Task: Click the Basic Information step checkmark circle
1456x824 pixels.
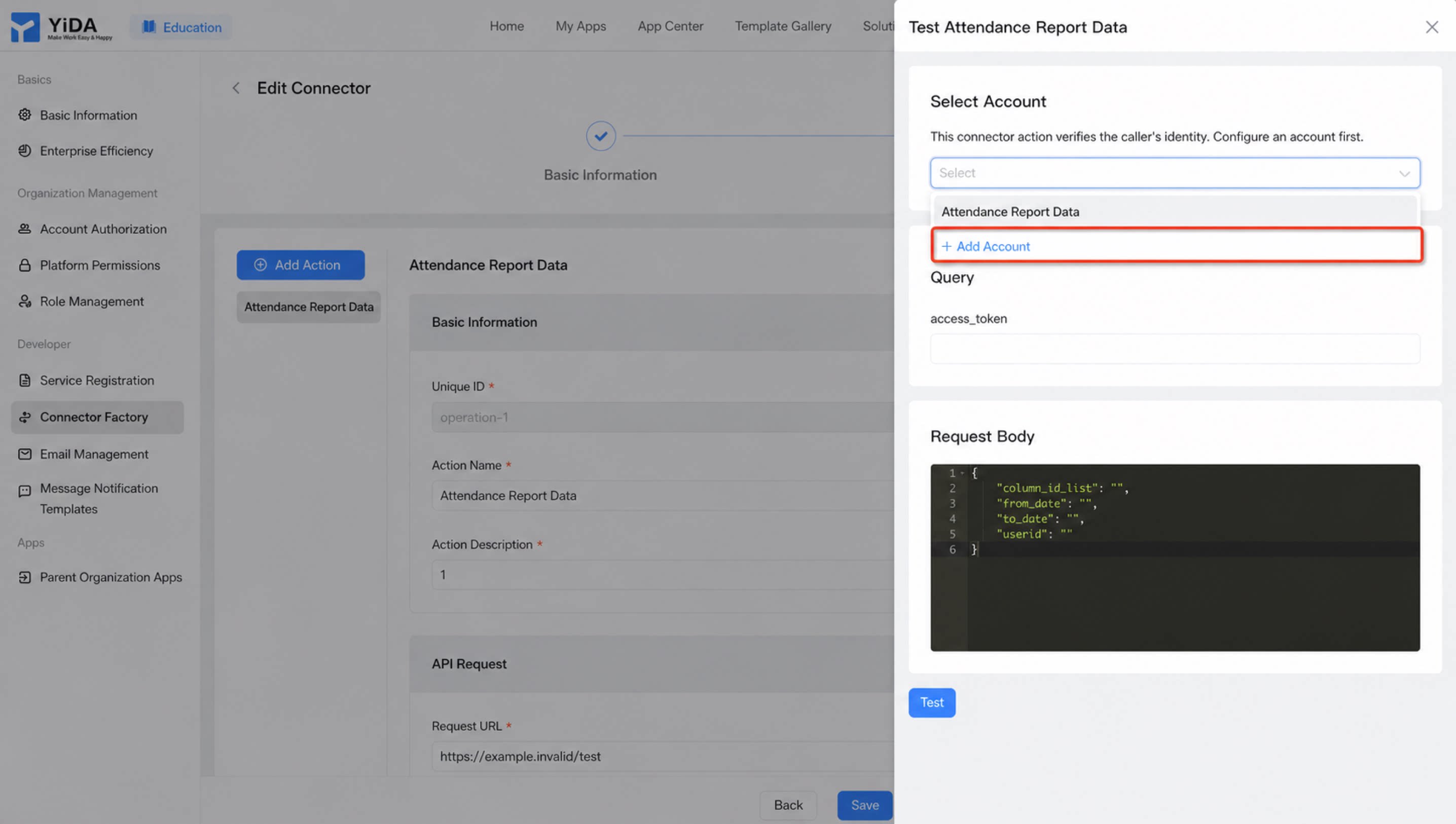Action: click(601, 136)
